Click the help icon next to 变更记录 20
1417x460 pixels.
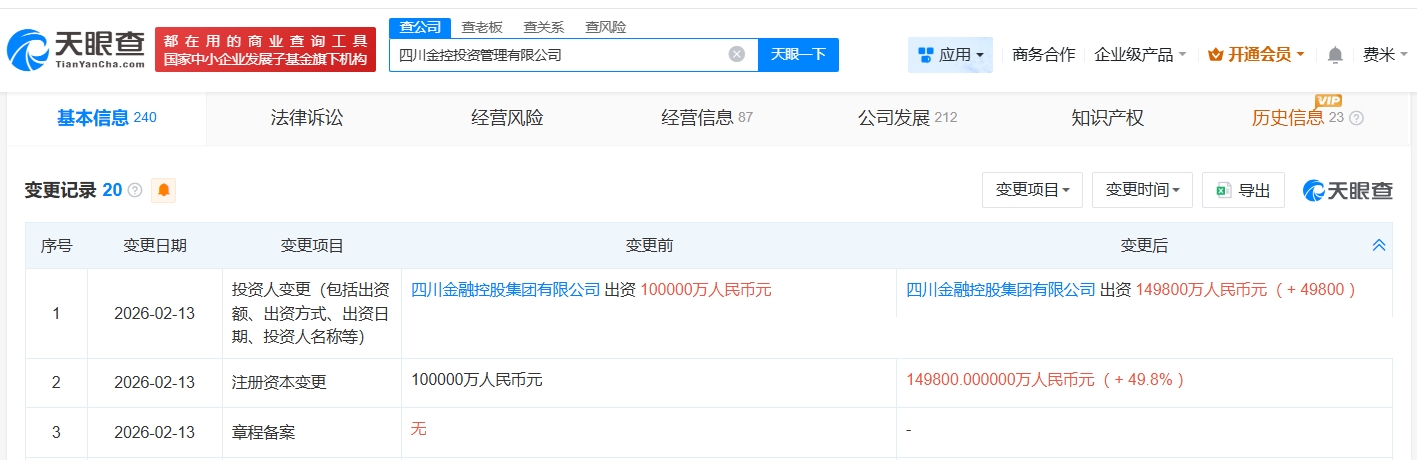(135, 190)
